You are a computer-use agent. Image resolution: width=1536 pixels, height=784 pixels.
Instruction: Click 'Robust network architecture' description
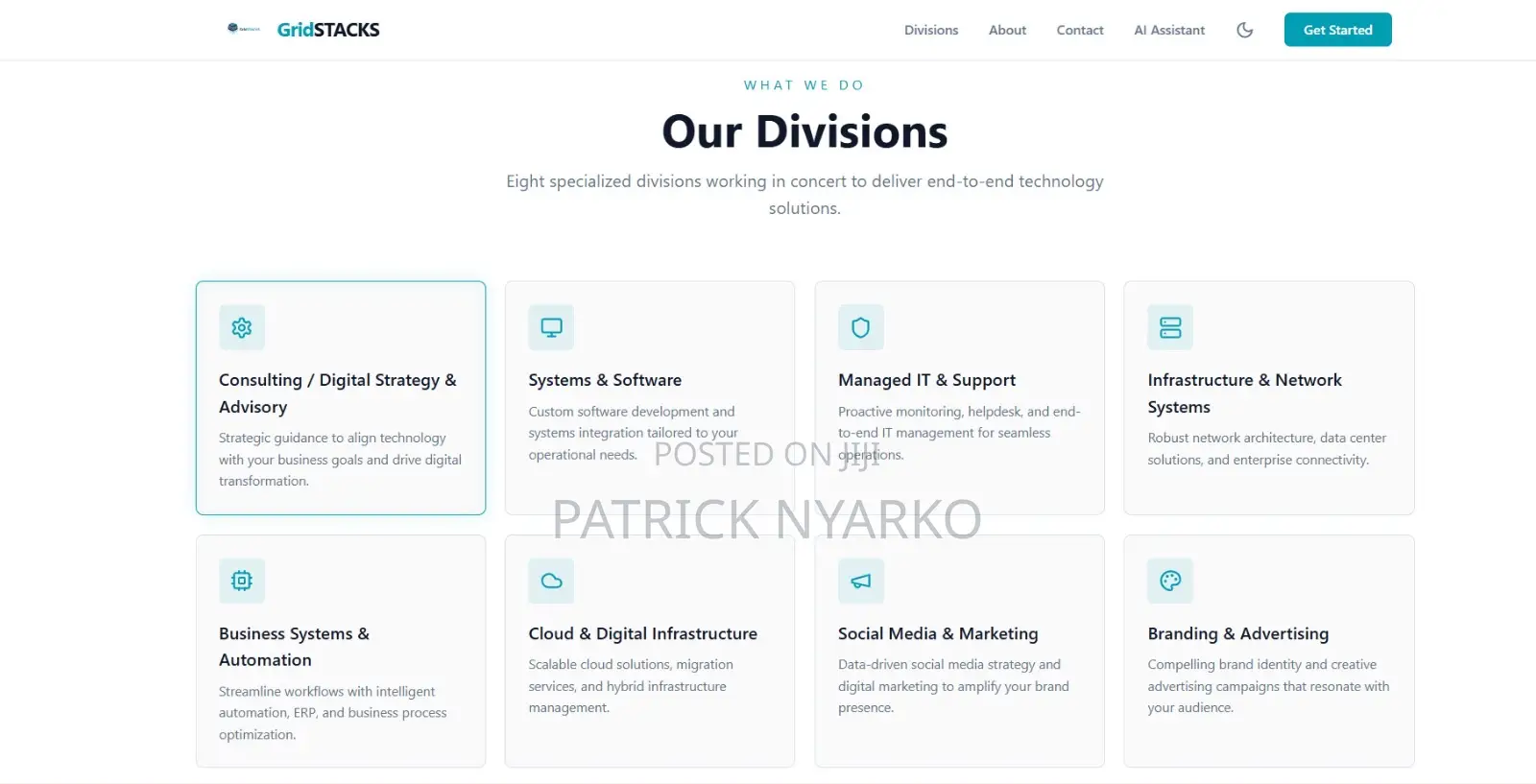1267,449
